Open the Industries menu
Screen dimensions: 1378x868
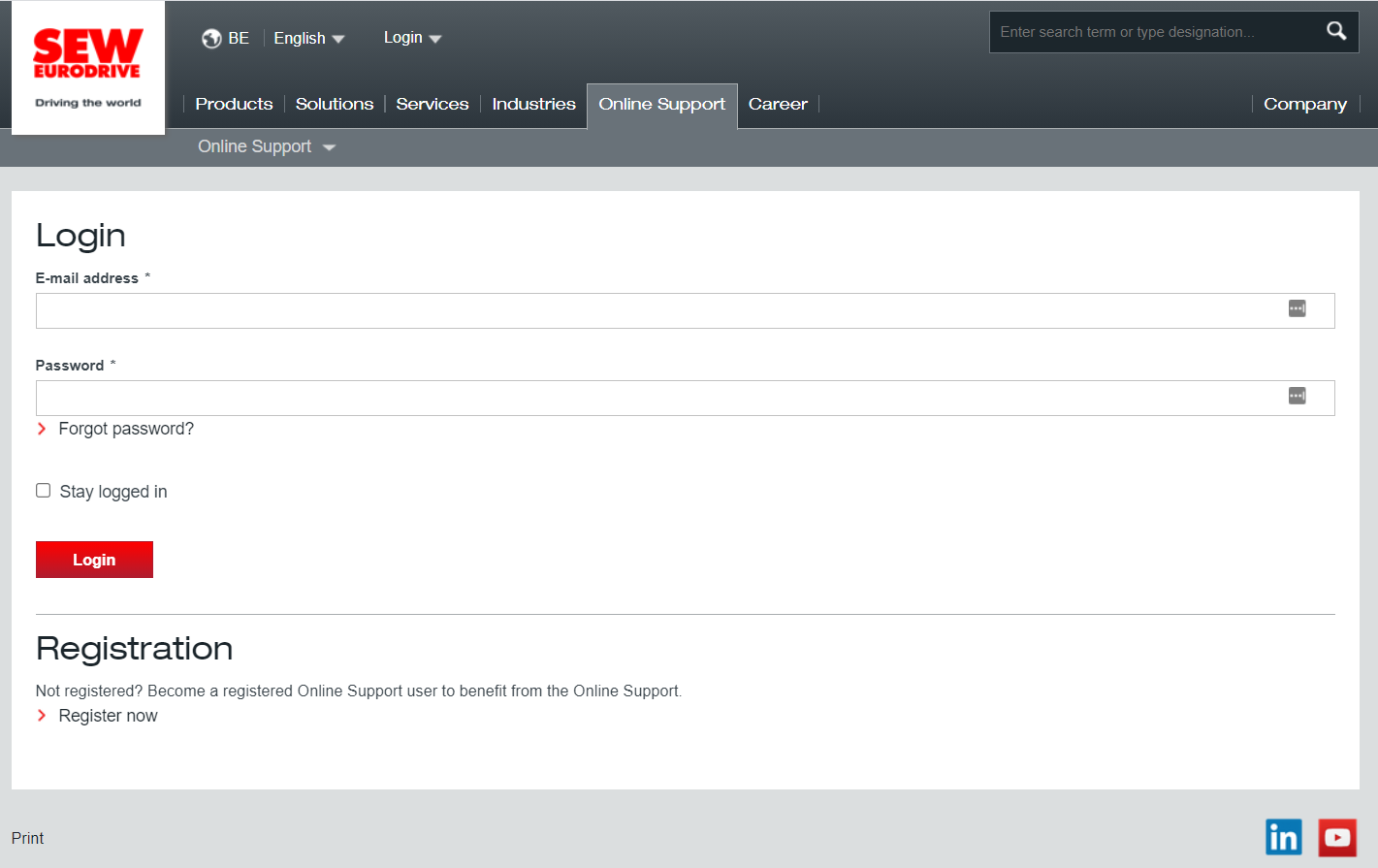533,104
